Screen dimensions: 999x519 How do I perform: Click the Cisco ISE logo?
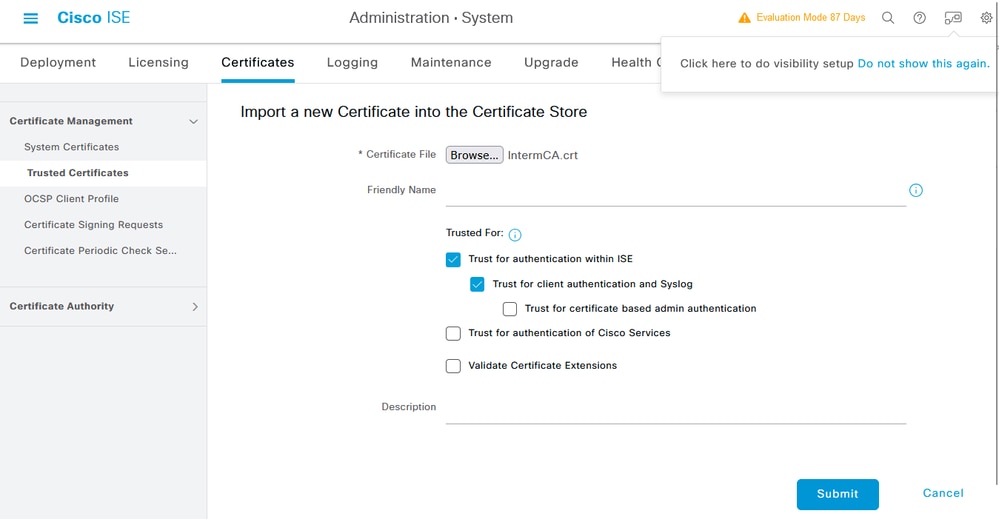[x=94, y=18]
